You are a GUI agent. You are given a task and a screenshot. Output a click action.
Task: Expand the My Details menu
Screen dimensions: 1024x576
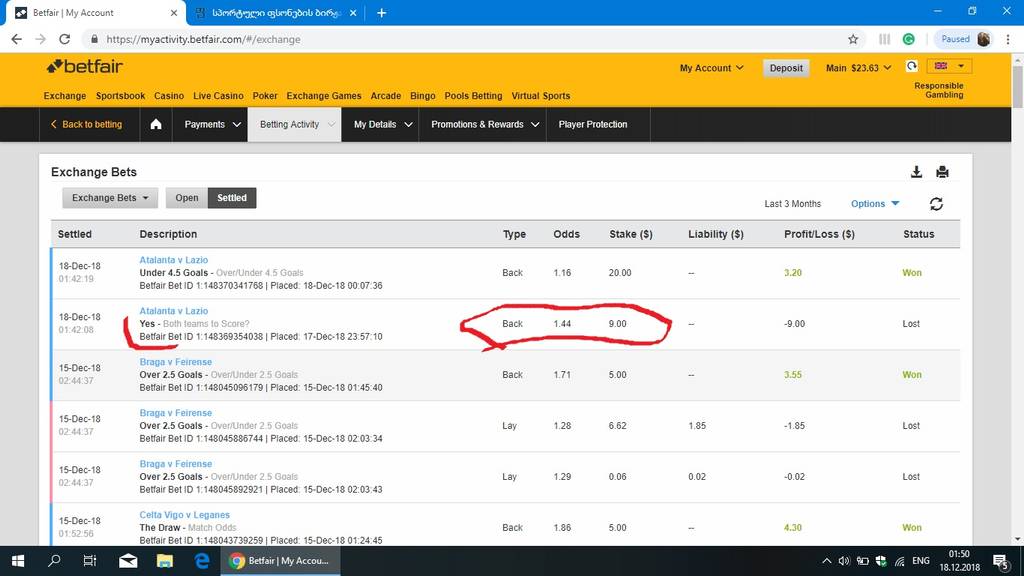381,124
